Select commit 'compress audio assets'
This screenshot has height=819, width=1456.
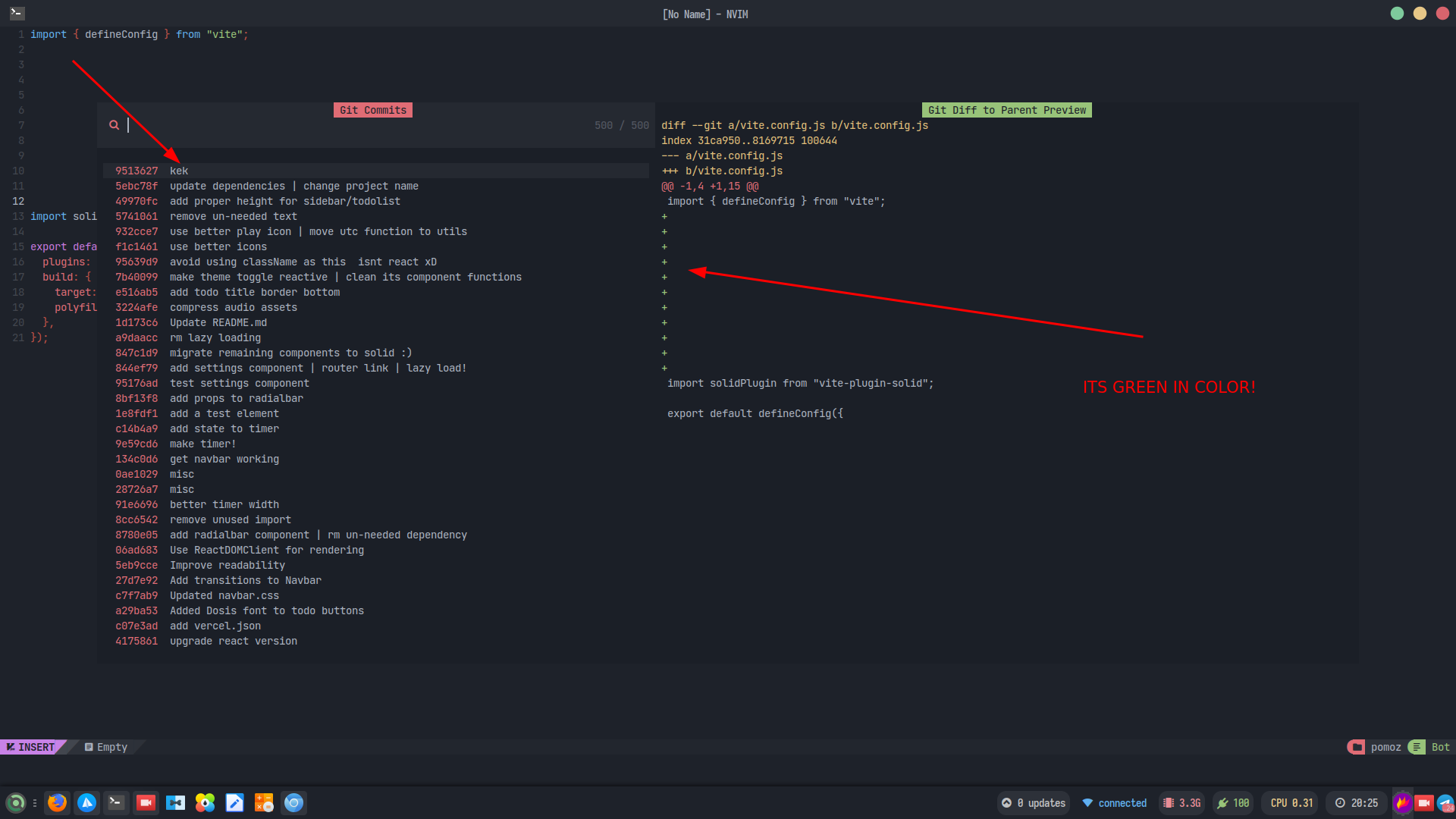(375, 307)
